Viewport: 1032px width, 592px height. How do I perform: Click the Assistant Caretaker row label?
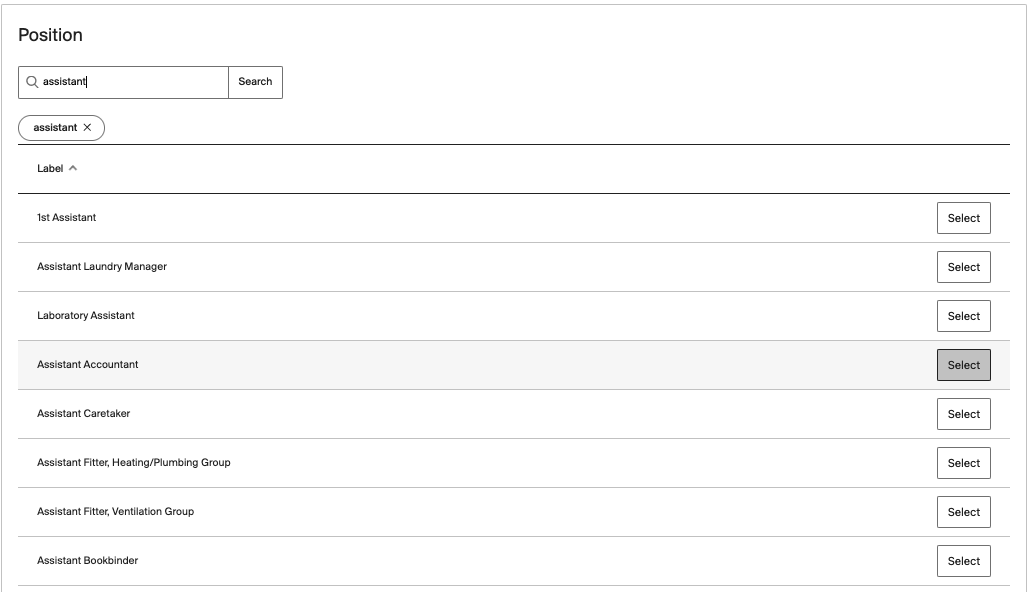pyautogui.click(x=84, y=414)
